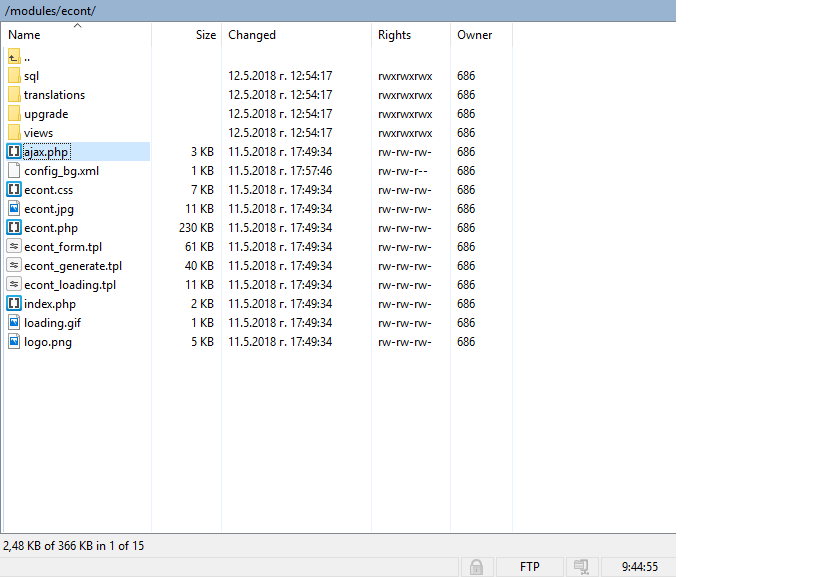Click the 686 owner value of logo.png
This screenshot has height=577, width=819.
[x=466, y=342]
